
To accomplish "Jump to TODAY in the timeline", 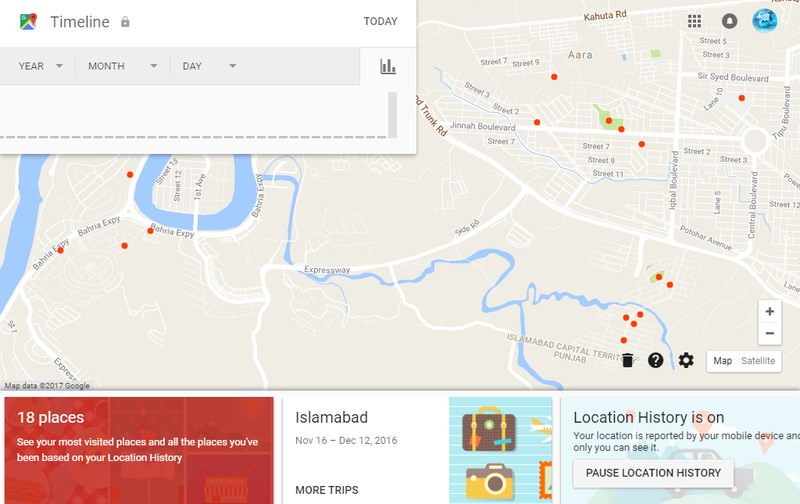I will click(x=380, y=21).
